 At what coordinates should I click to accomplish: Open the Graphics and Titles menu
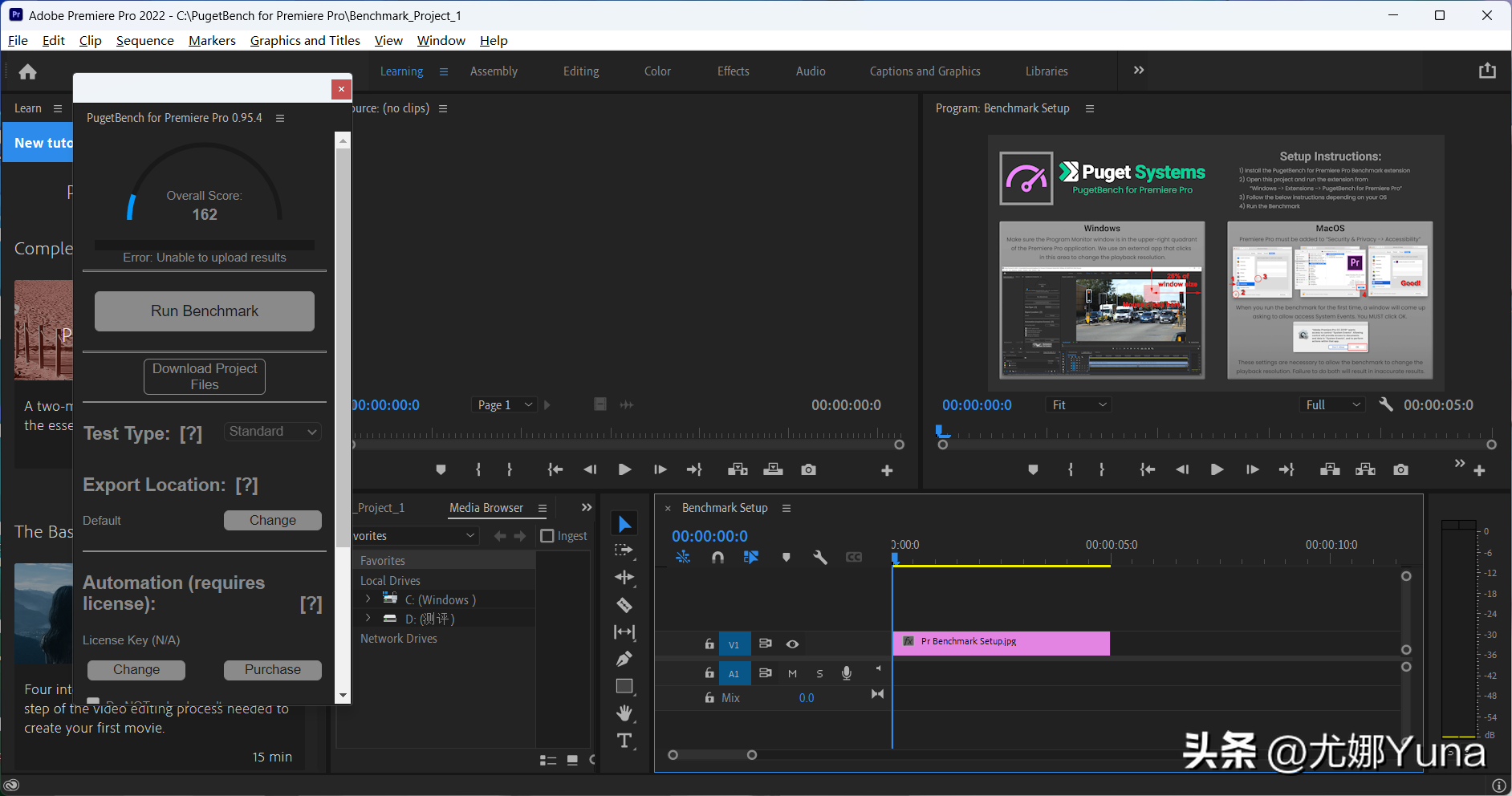pos(305,41)
